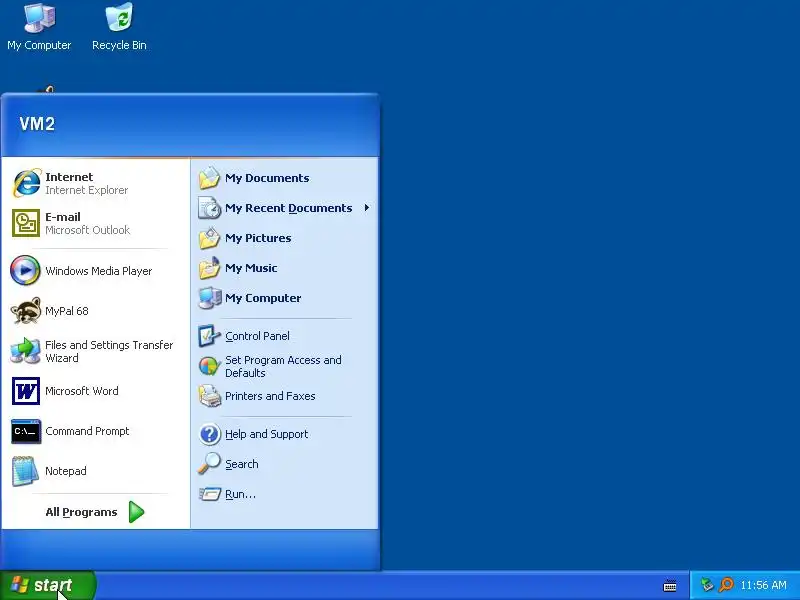Click the Set Program Access and Defaults icon
Image resolution: width=800 pixels, height=600 pixels.
point(209,366)
